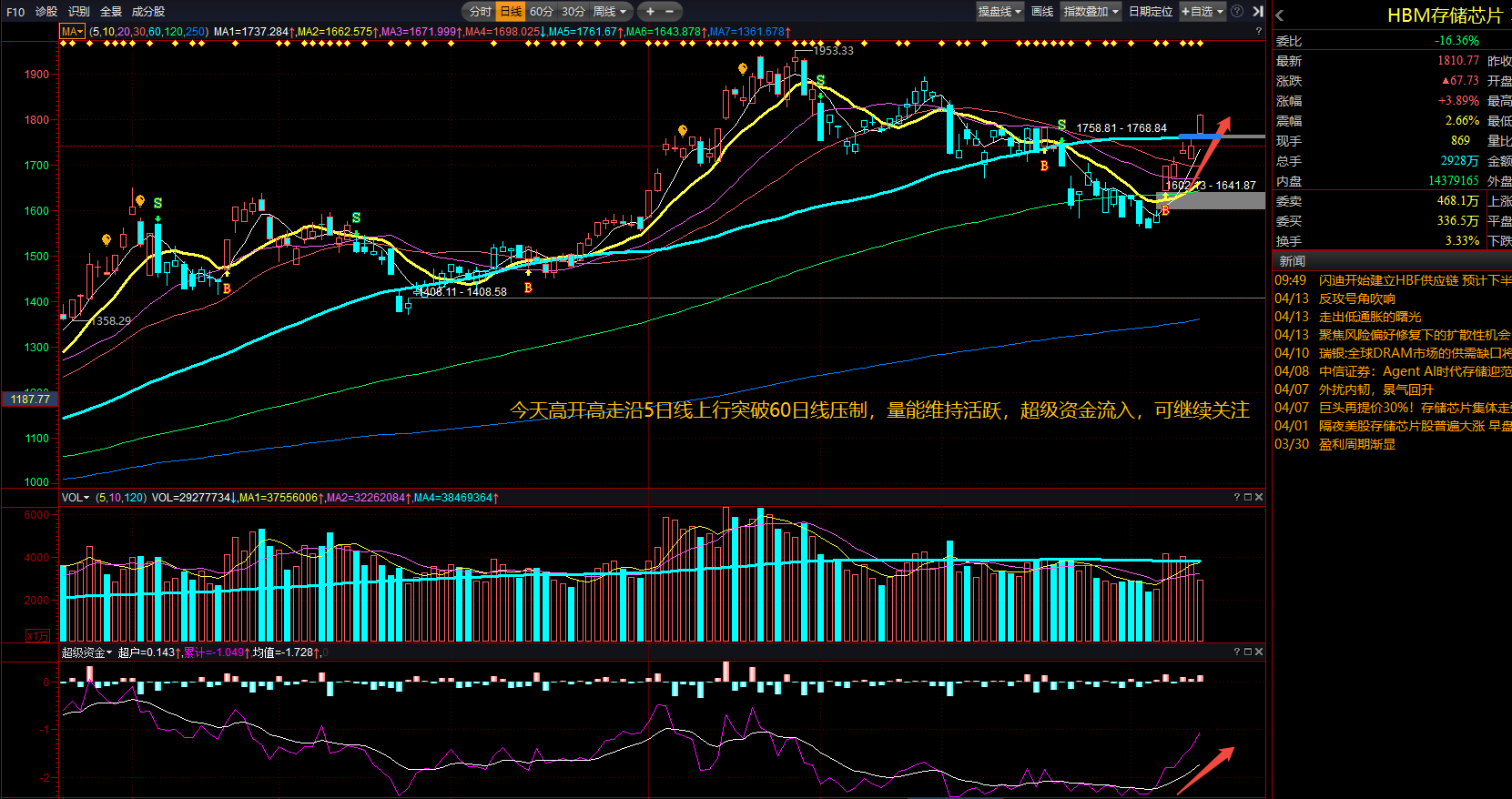Screen dimensions: 1512x799
Task: Zoom in chart with plus button
Action: click(x=650, y=12)
